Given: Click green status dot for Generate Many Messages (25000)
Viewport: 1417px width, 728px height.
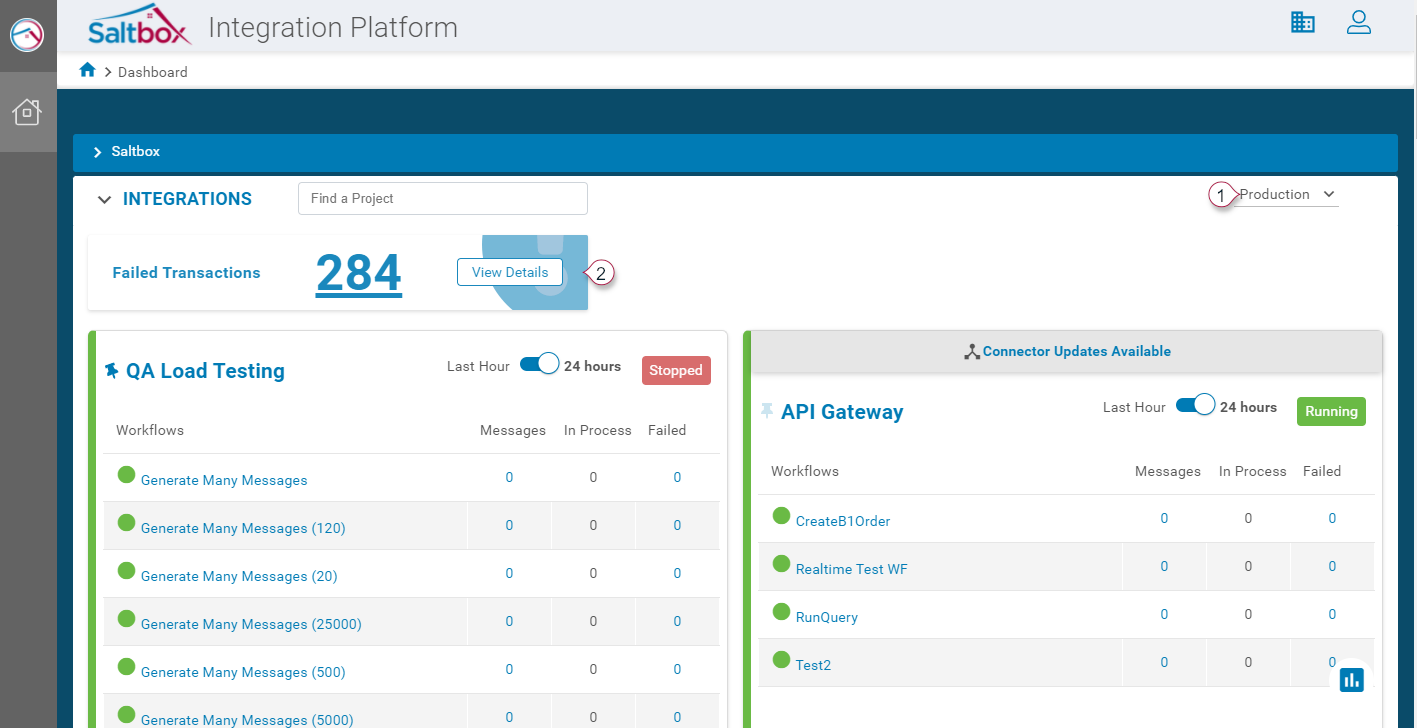Looking at the screenshot, I should (126, 618).
